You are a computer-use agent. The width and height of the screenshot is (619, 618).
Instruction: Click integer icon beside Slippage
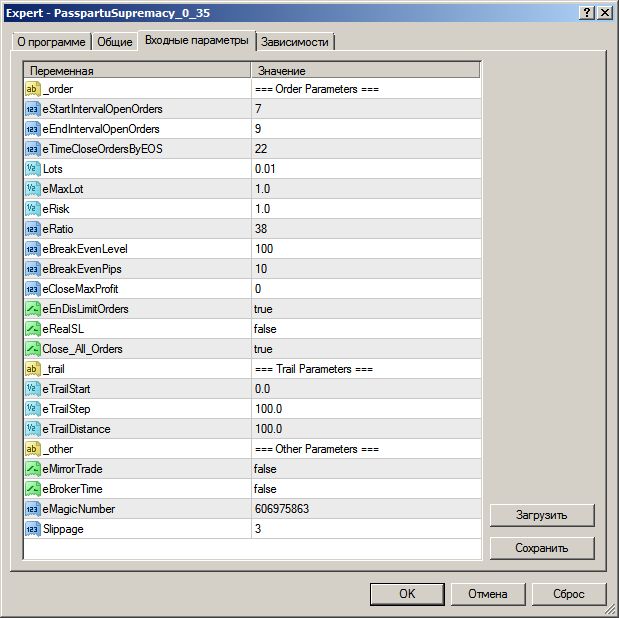tap(33, 529)
